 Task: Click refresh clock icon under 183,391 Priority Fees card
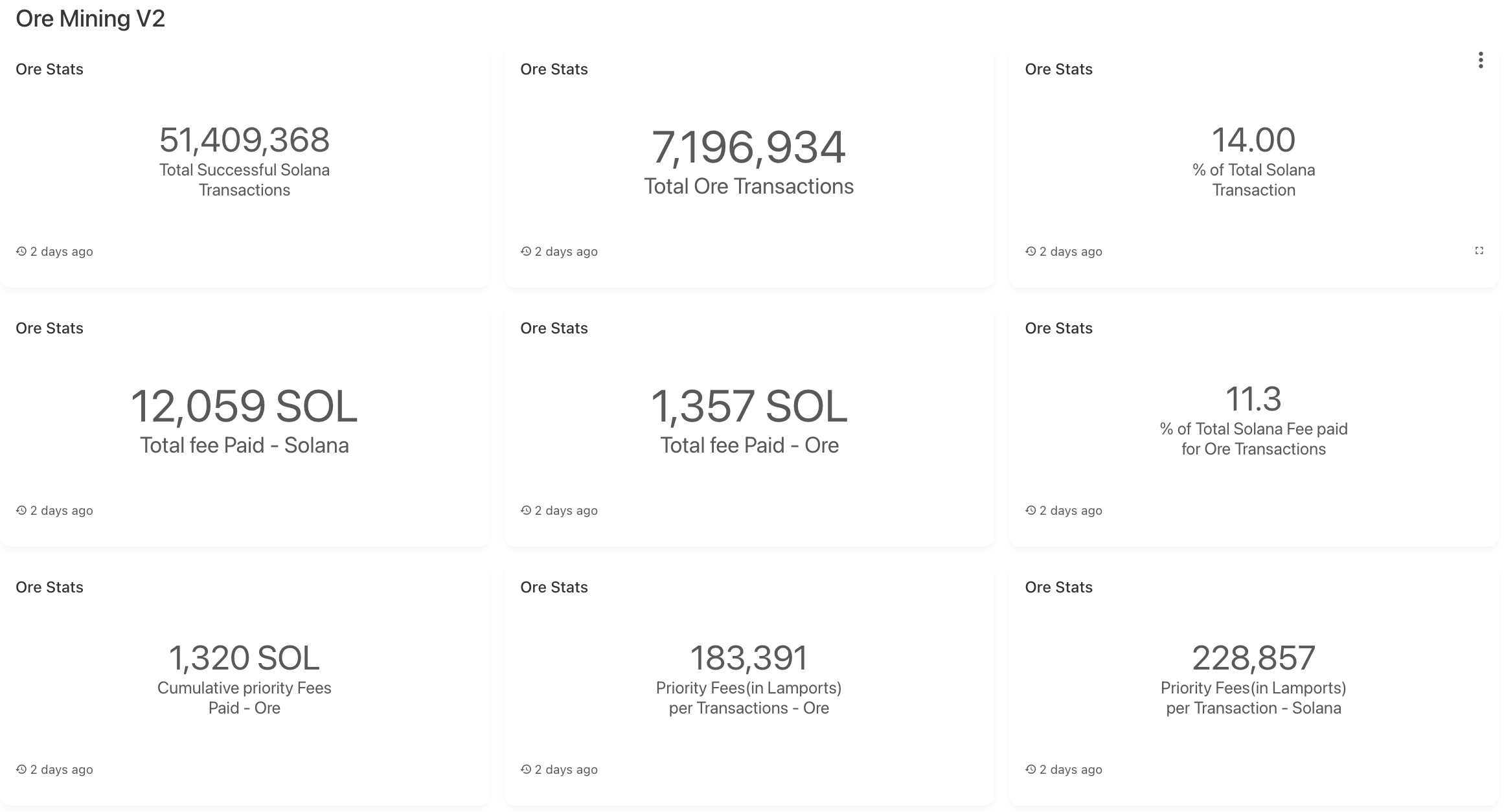(x=526, y=769)
